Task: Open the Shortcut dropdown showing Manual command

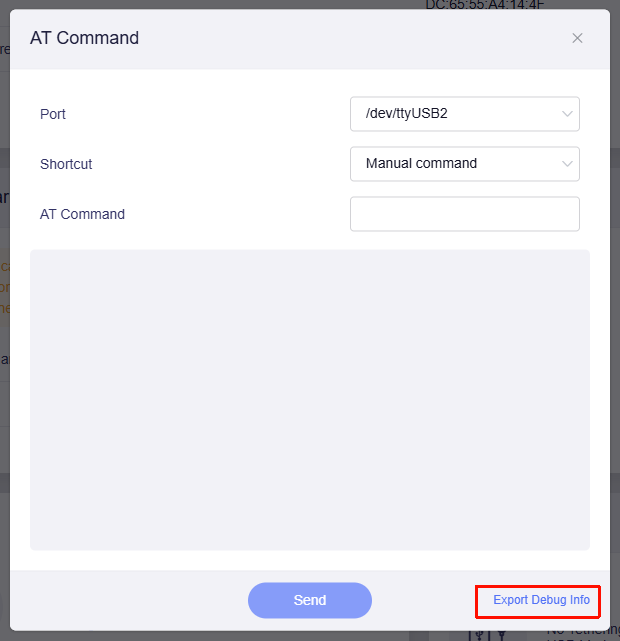Action: 465,164
